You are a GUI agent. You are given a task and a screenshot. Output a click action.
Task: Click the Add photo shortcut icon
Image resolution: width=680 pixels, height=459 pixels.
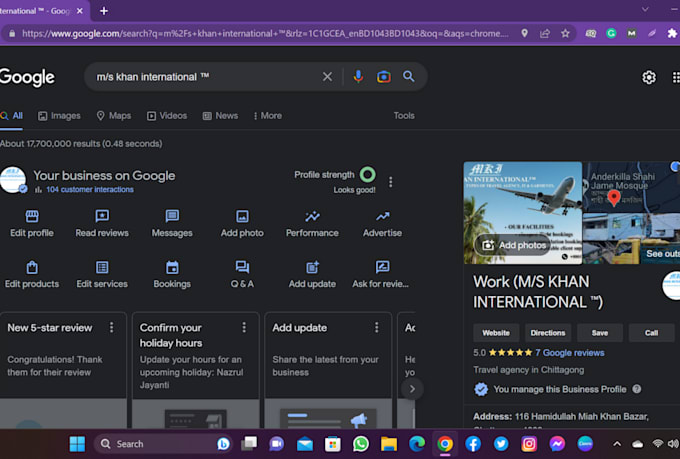(242, 216)
